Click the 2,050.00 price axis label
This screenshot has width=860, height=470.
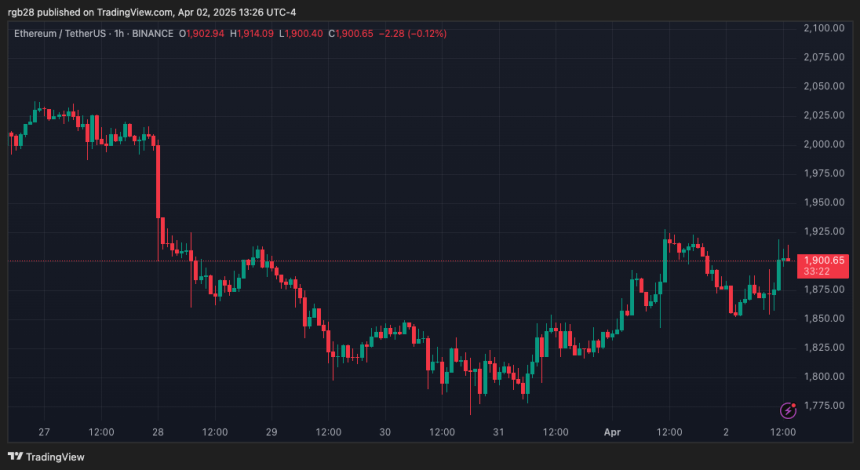[825, 87]
